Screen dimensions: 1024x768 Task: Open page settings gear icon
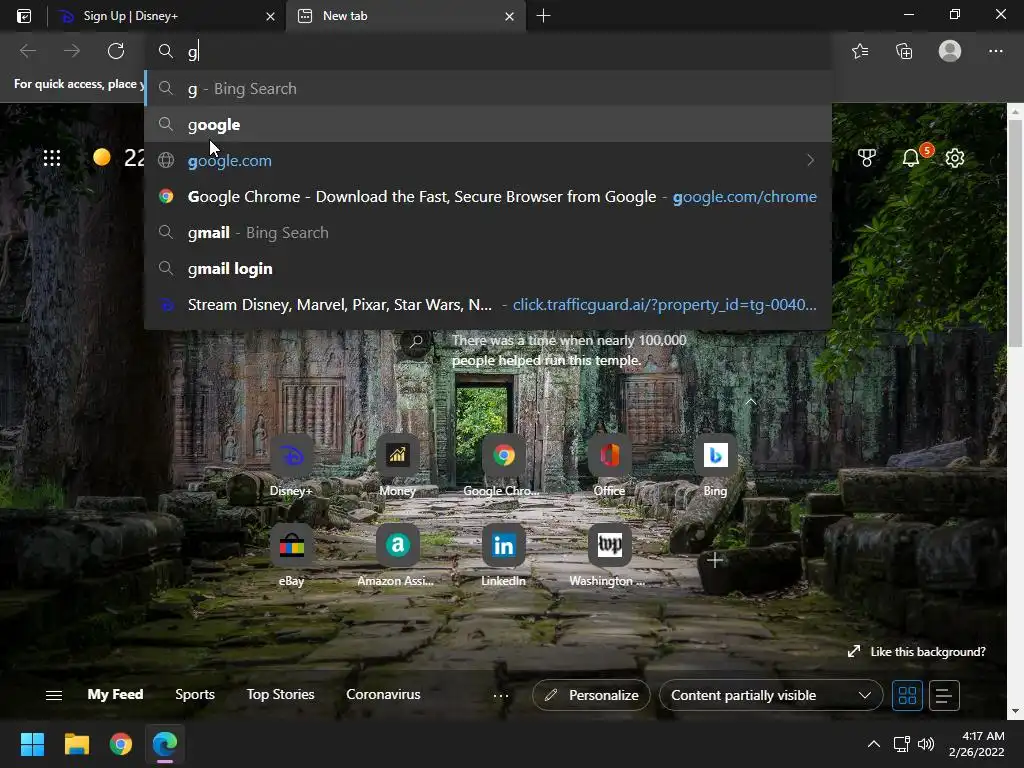coord(955,157)
